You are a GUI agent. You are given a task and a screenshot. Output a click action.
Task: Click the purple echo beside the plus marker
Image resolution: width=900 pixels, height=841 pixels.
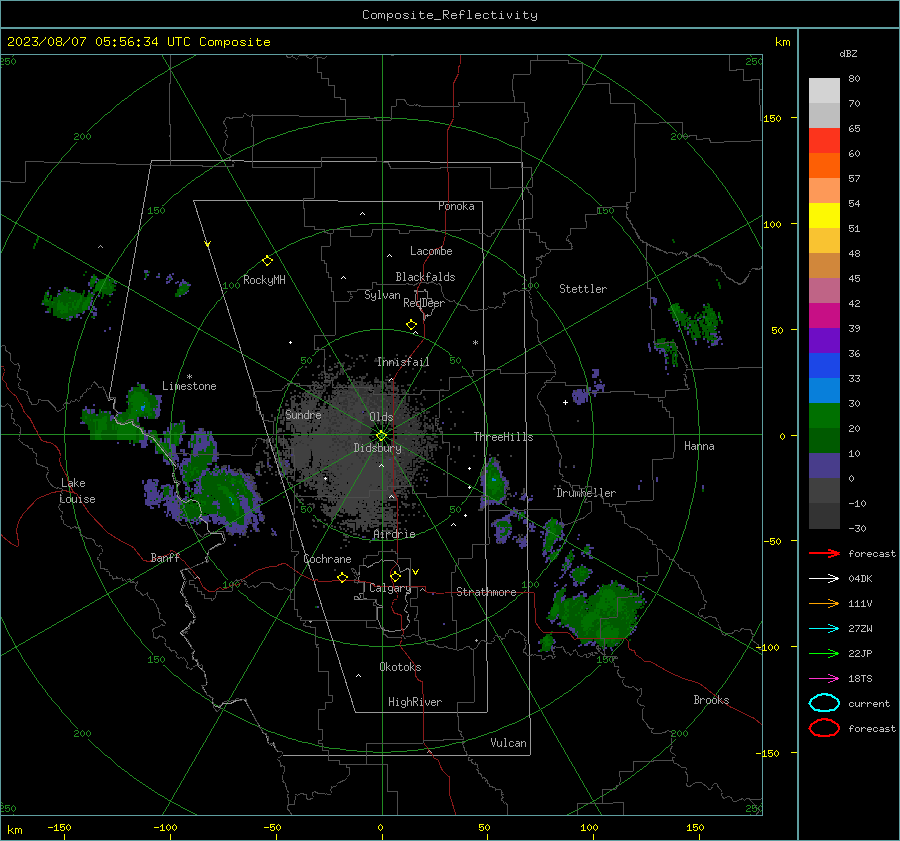580,396
